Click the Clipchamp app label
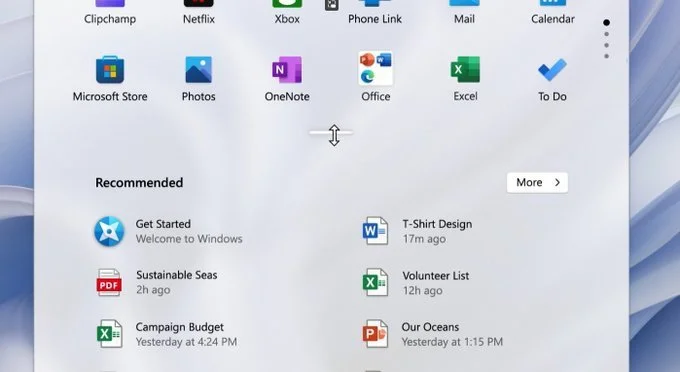The height and width of the screenshot is (372, 680). click(x=110, y=19)
